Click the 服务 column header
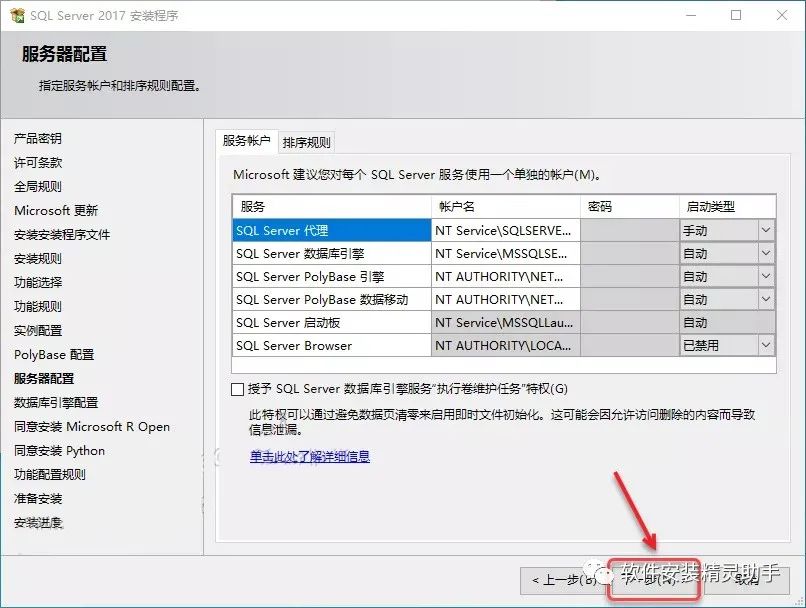Image resolution: width=806 pixels, height=608 pixels. click(x=332, y=207)
